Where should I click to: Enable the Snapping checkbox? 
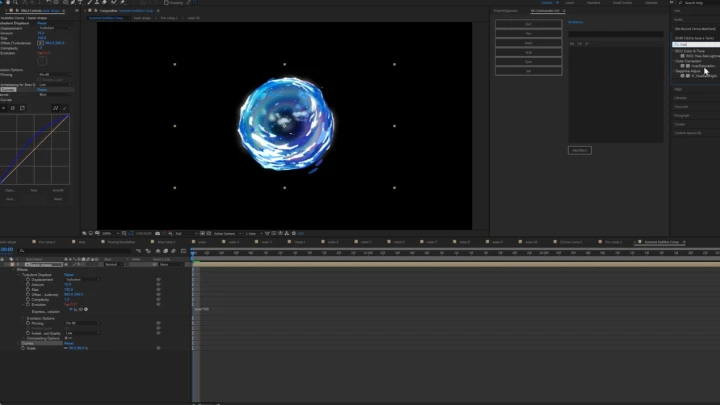pos(166,3)
